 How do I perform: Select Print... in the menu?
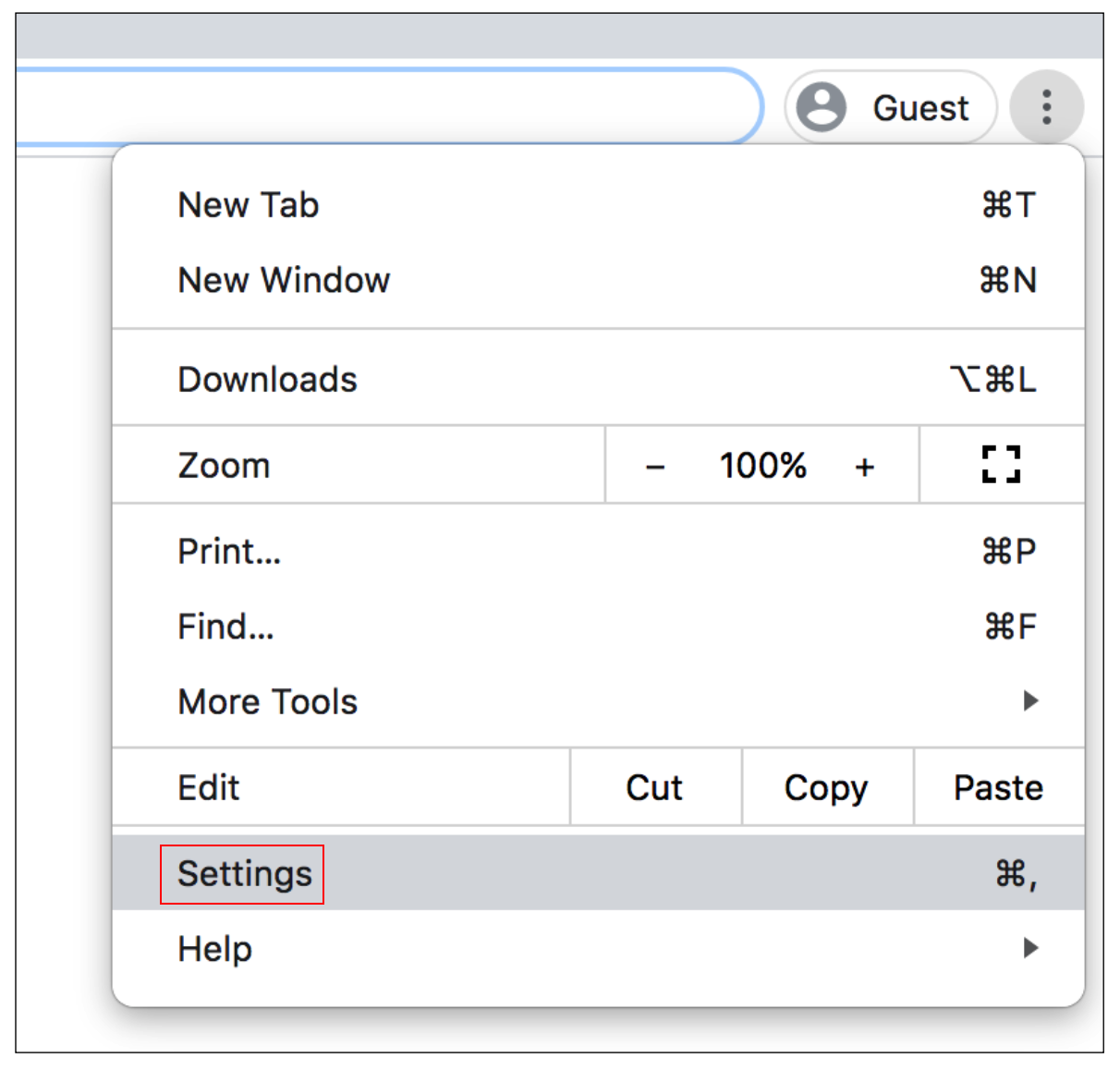[x=229, y=552]
